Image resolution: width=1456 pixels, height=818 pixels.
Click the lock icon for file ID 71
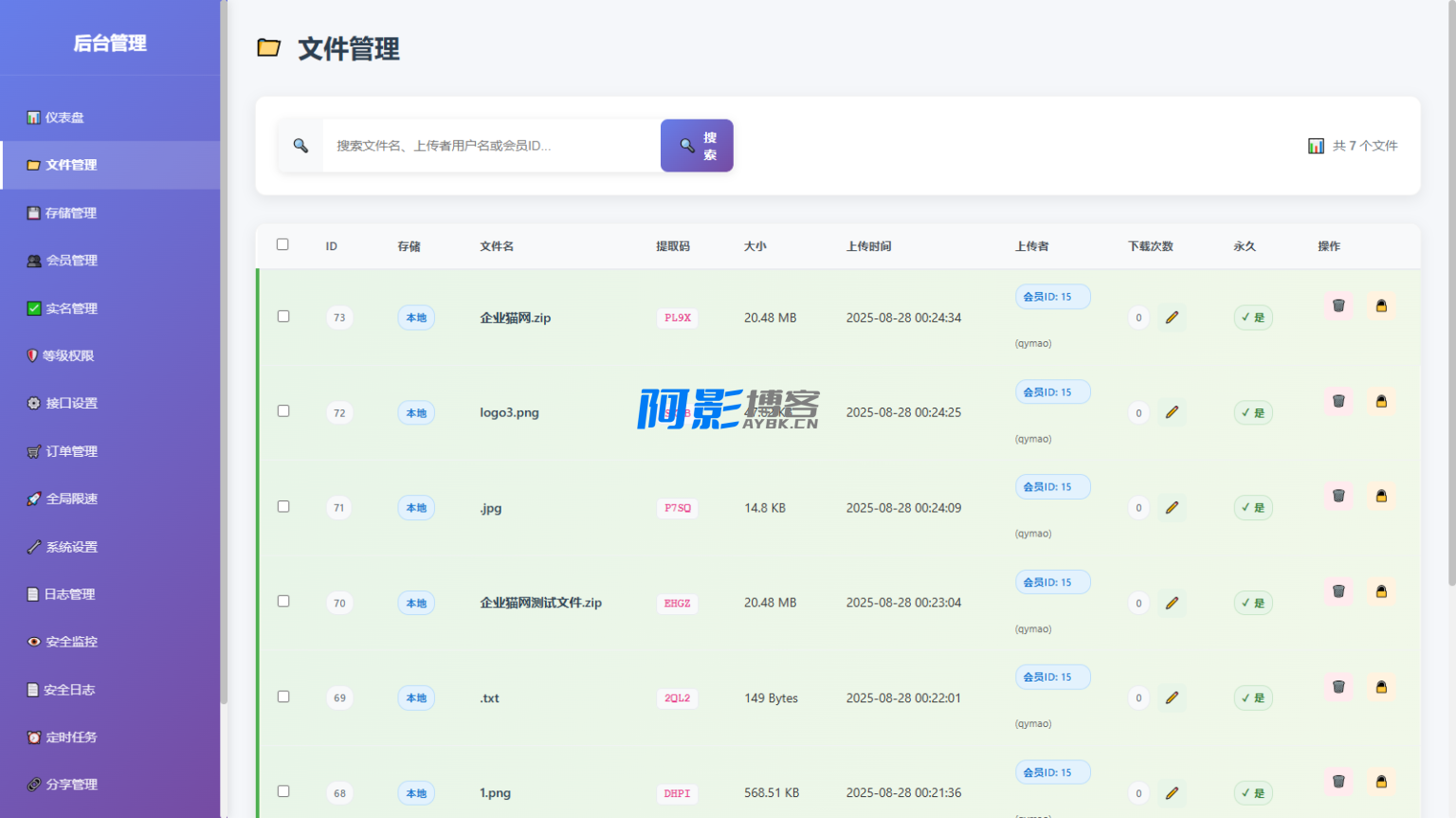pos(1381,497)
